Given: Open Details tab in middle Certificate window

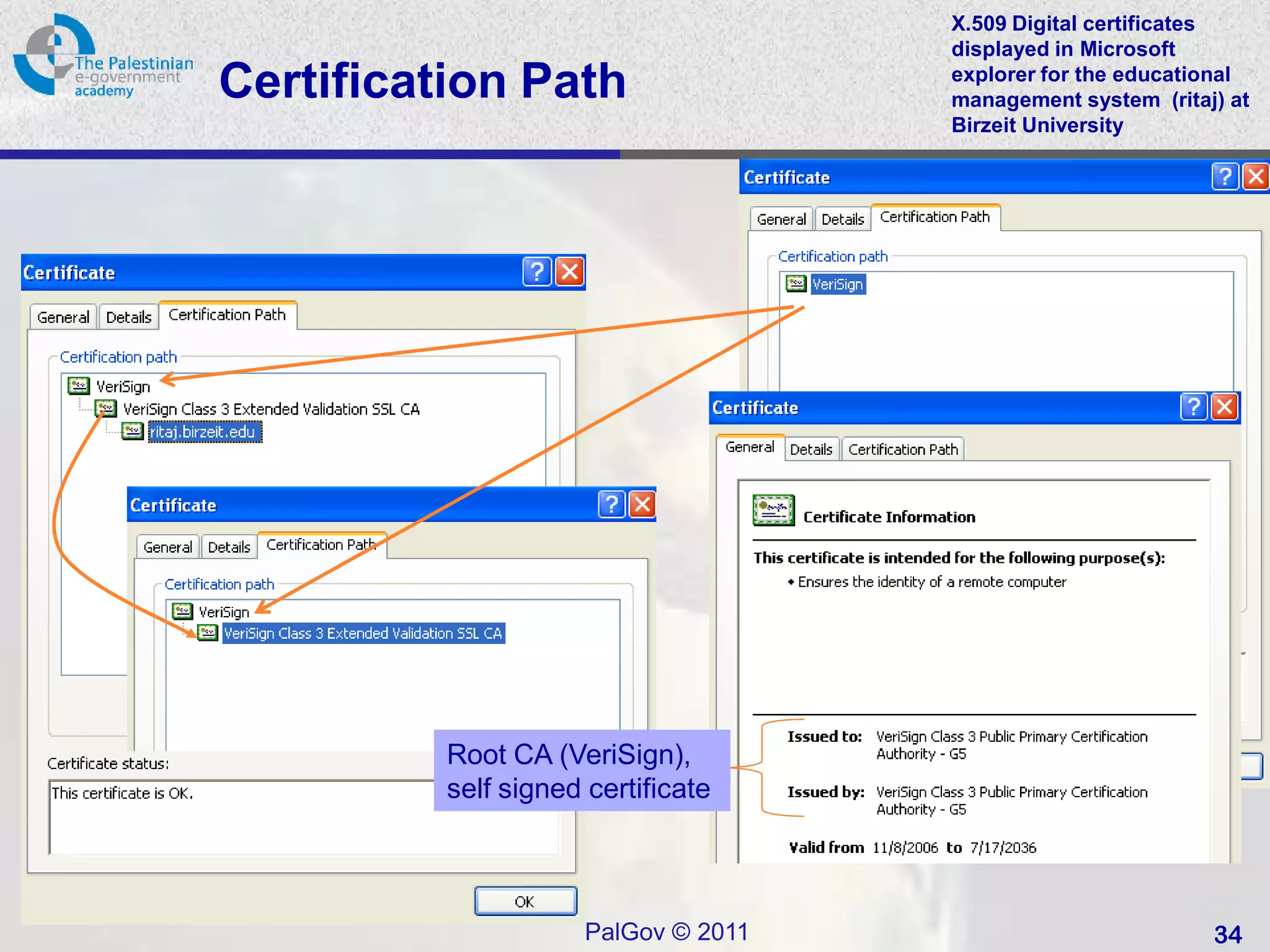Looking at the screenshot, I should [x=229, y=547].
